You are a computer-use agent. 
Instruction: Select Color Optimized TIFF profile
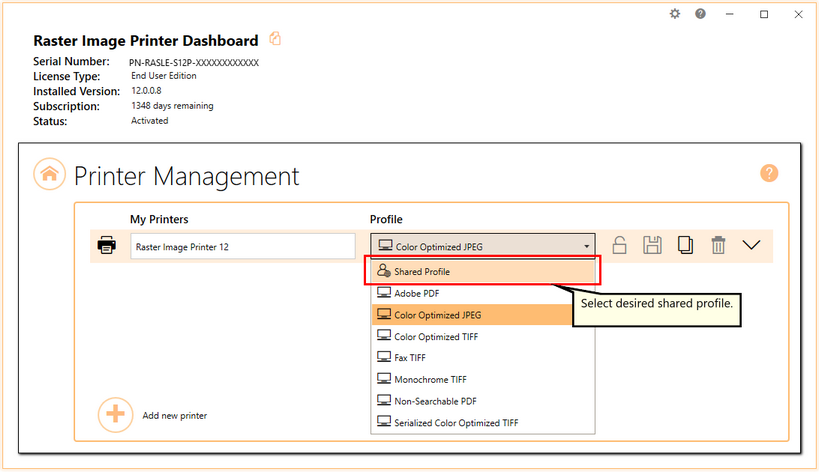pyautogui.click(x=483, y=336)
